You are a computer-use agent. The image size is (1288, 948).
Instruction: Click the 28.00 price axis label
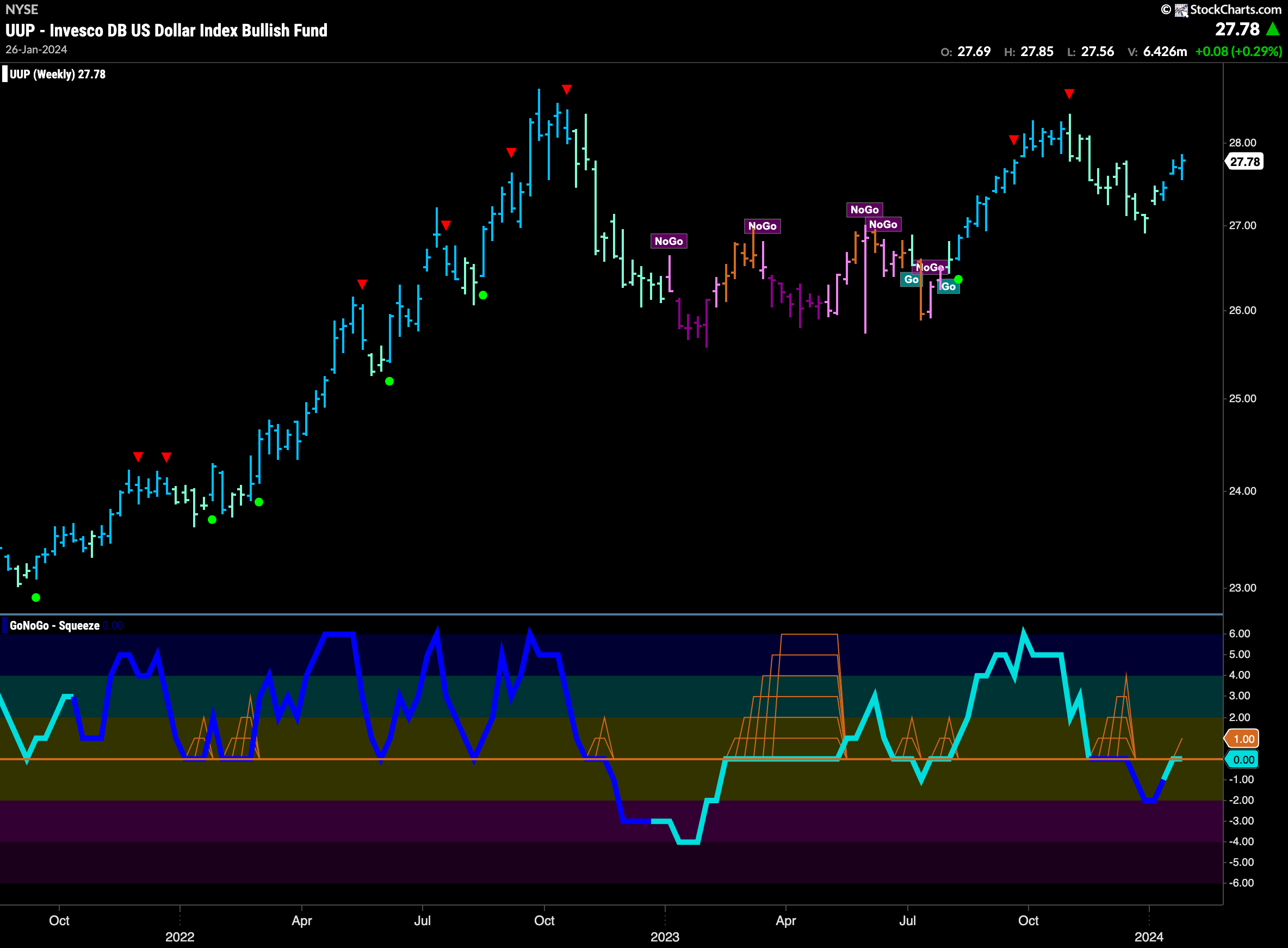pos(1242,143)
